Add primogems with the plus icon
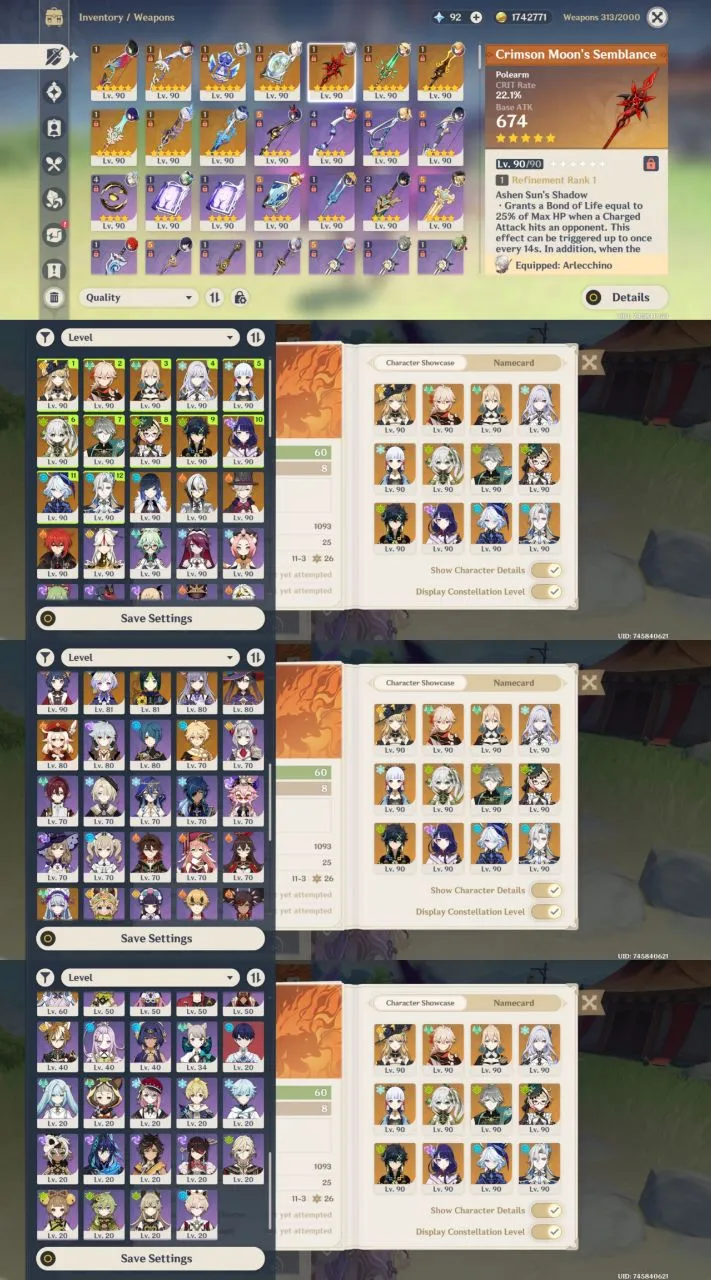This screenshot has height=1280, width=711. click(x=476, y=17)
